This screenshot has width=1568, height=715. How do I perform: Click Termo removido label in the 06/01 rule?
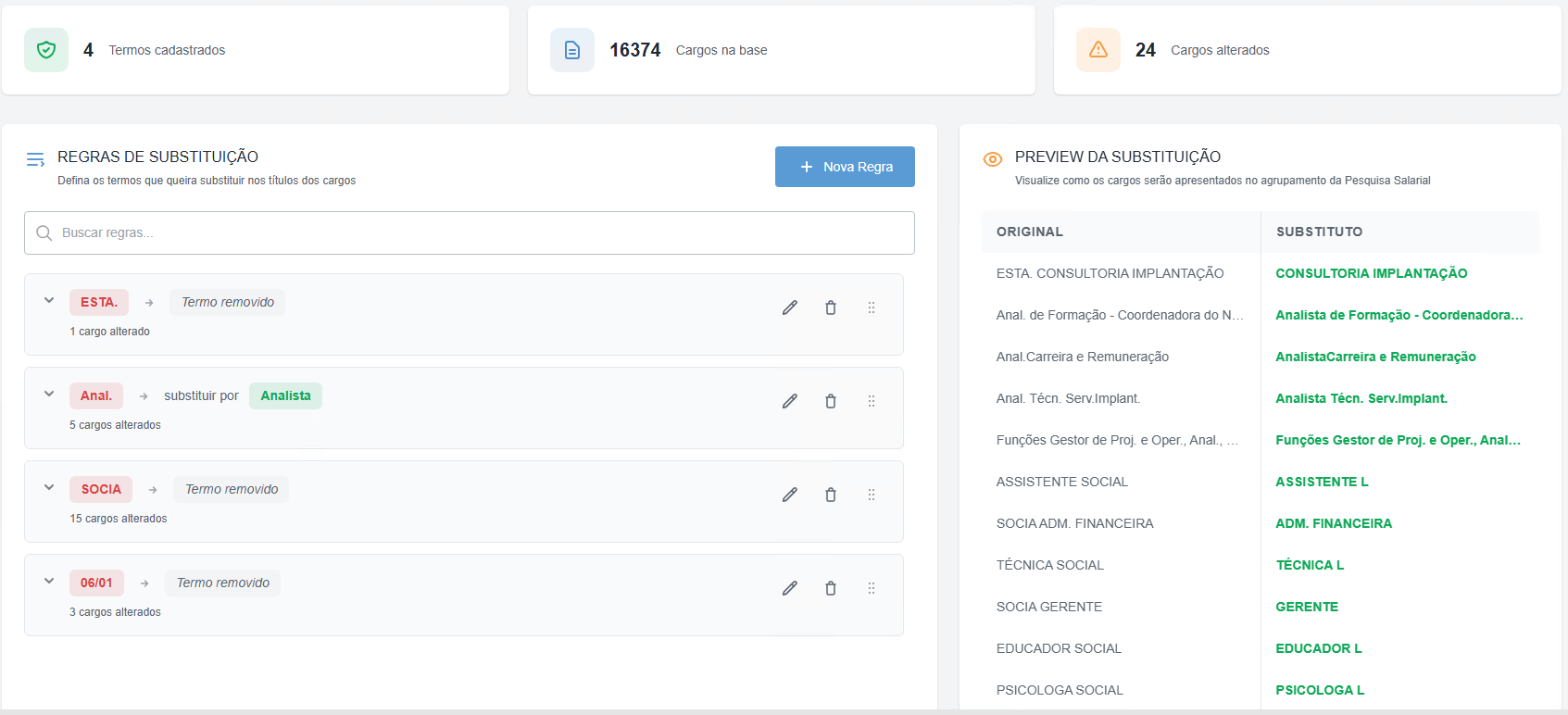point(223,583)
